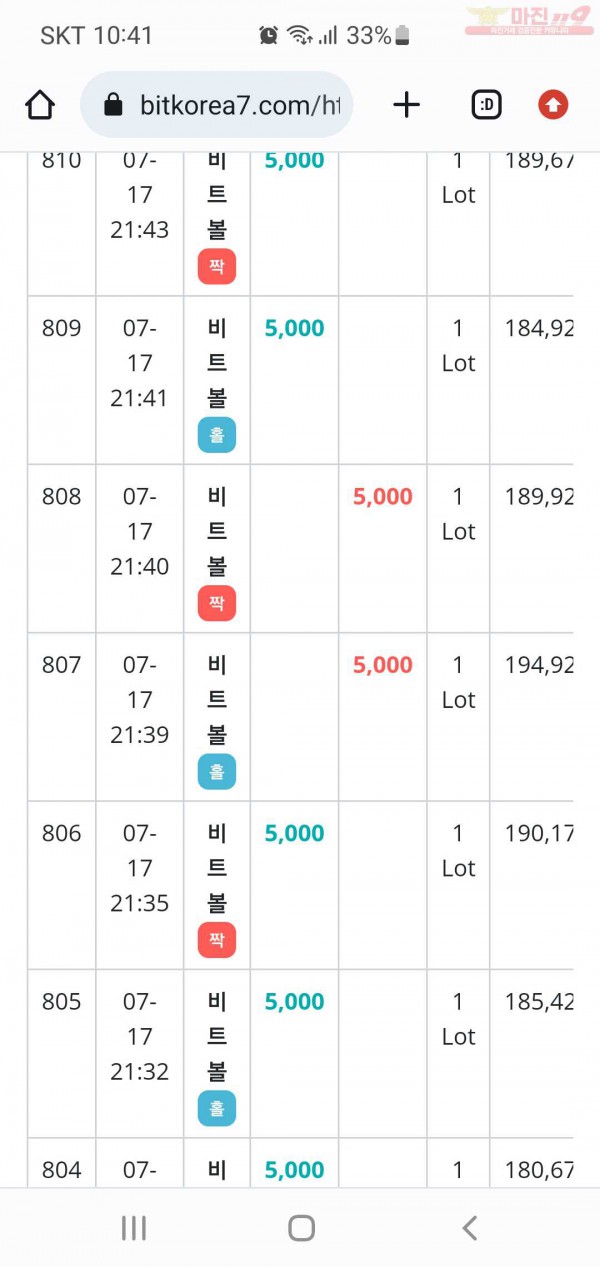Click the red 5,000 amount in row 807
The image size is (600, 1267).
click(383, 665)
